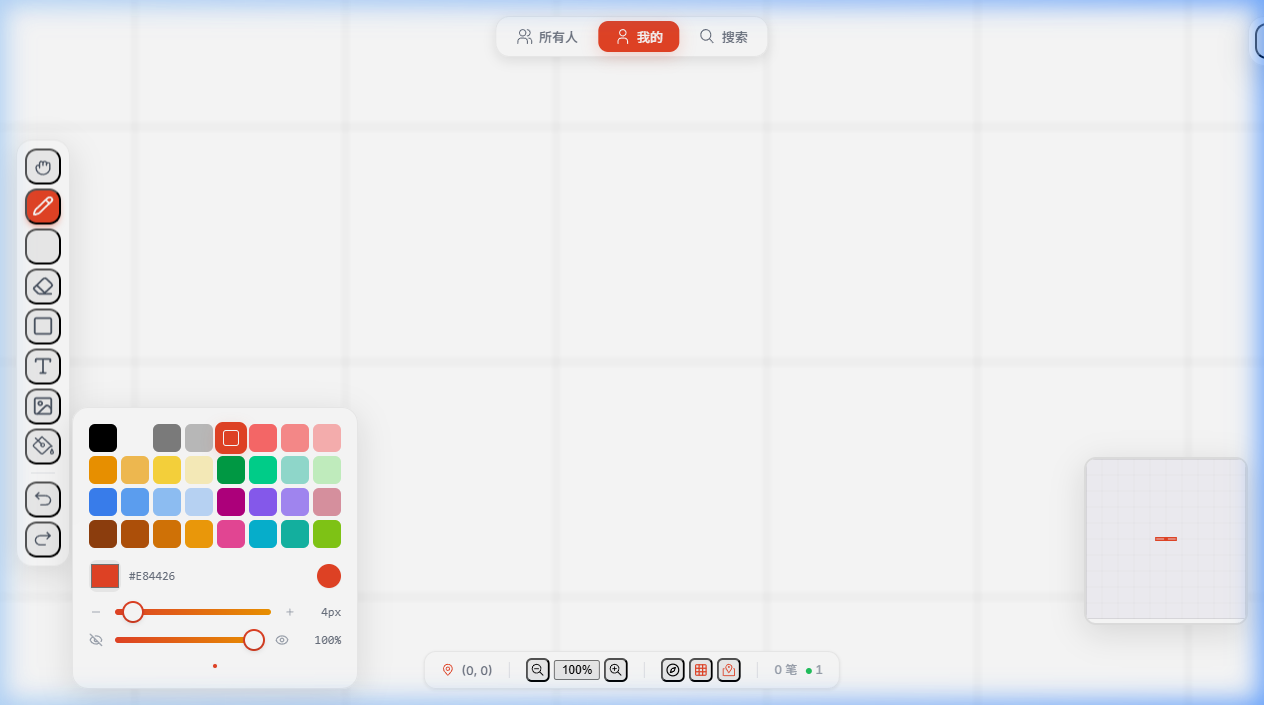
Task: Click the compass icon in bottom bar
Action: 673,670
